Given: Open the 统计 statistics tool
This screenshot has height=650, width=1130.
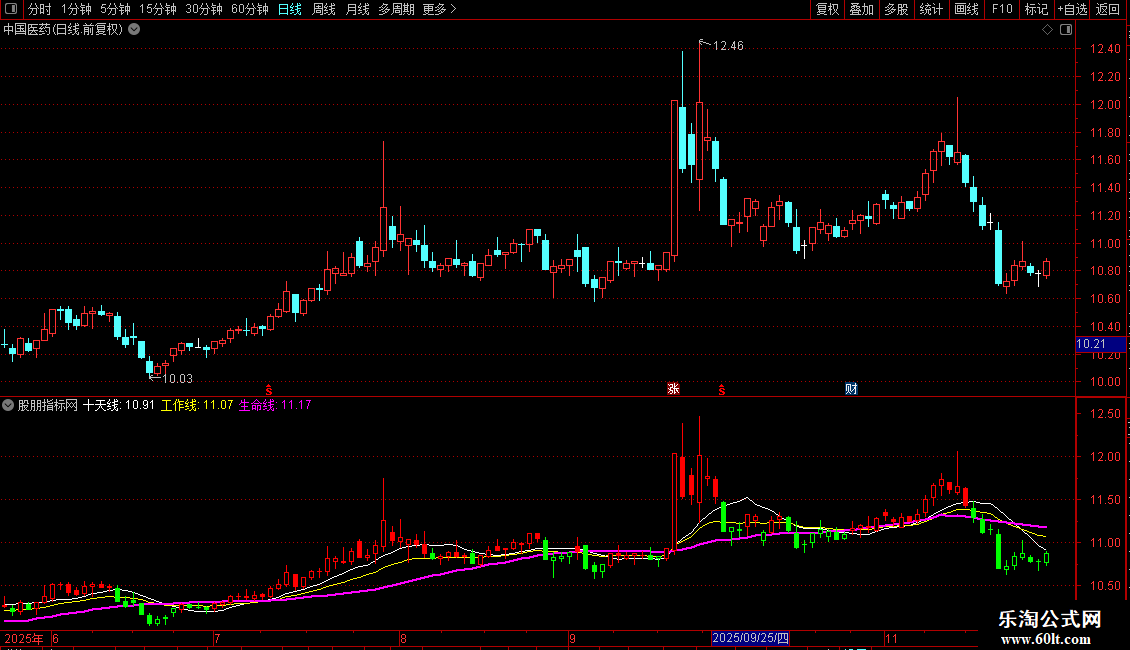Looking at the screenshot, I should 931,9.
